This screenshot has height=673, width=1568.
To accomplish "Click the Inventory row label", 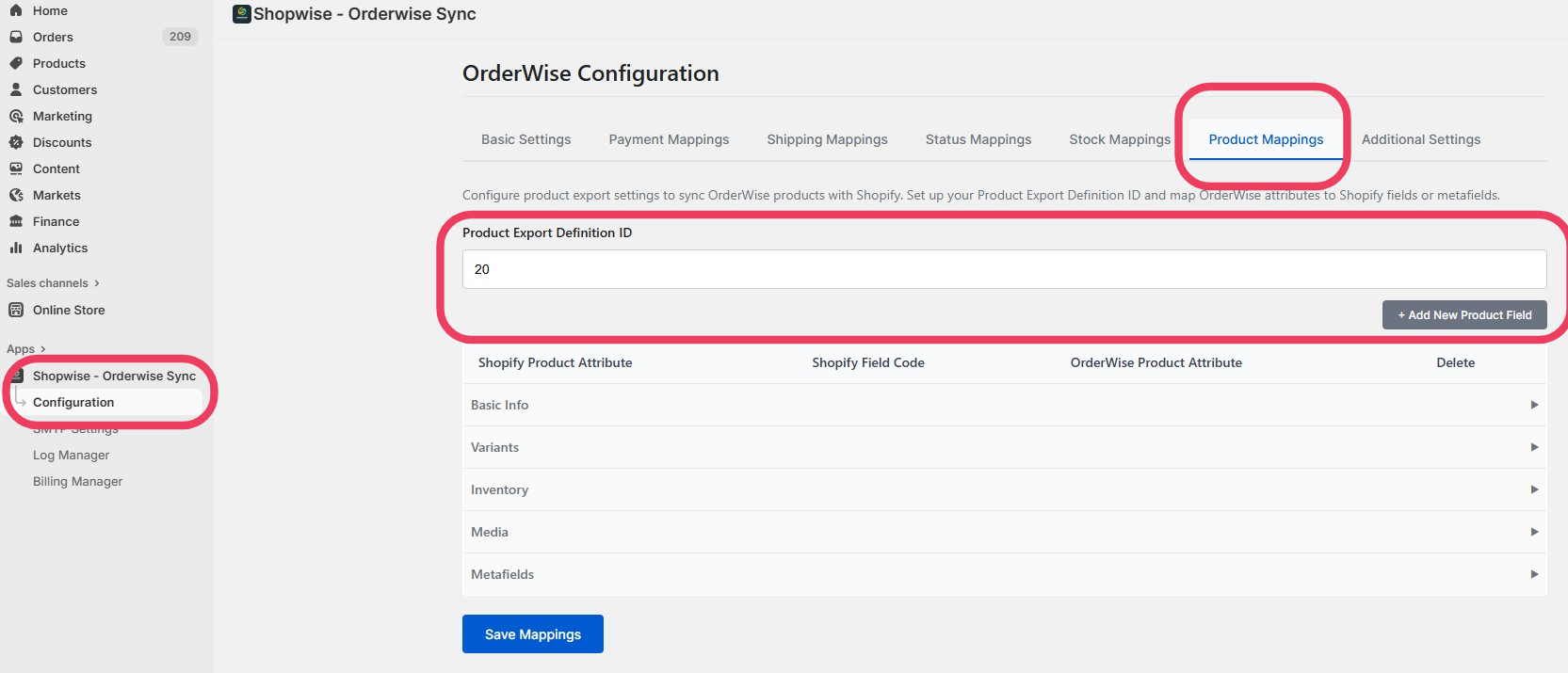I will [x=499, y=489].
